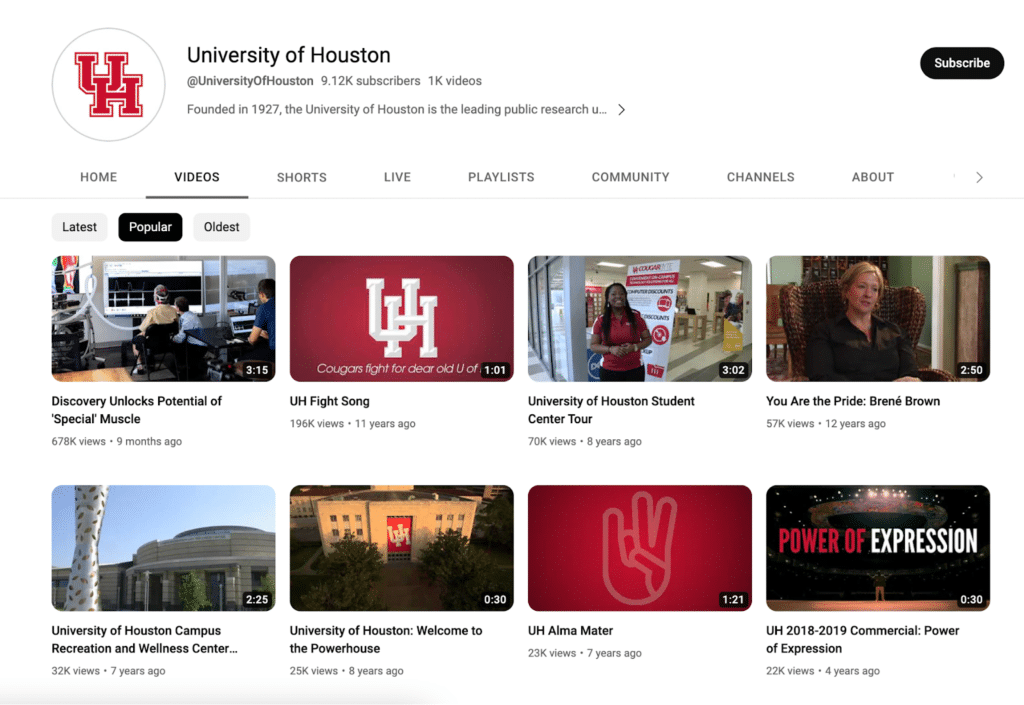Click '196K views • 11 years ago' text
Viewport: 1024px width, 705px height.
tap(353, 424)
